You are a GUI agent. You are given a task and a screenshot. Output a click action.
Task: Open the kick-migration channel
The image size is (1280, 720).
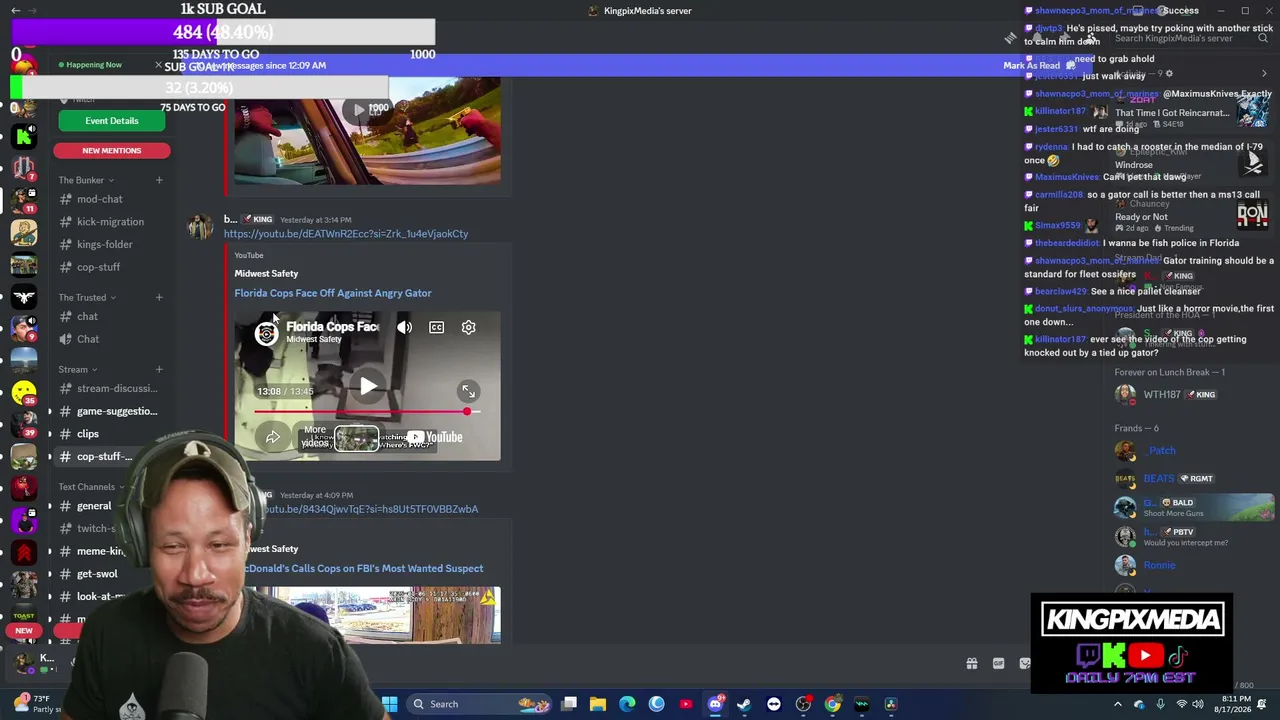pyautogui.click(x=110, y=222)
